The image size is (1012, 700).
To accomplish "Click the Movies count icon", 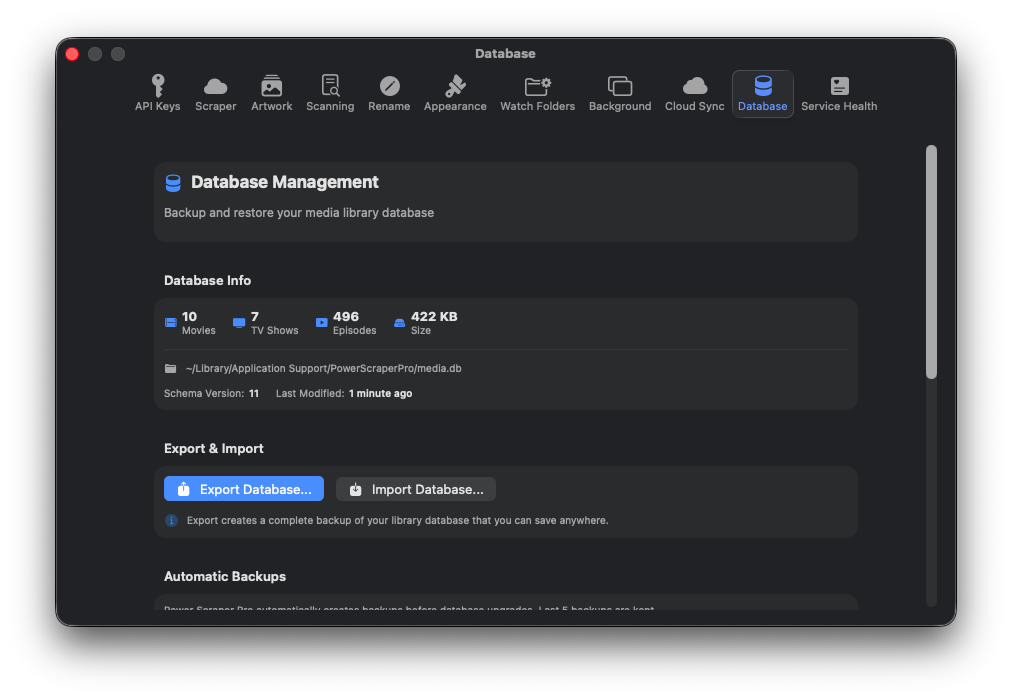I will coord(171,323).
